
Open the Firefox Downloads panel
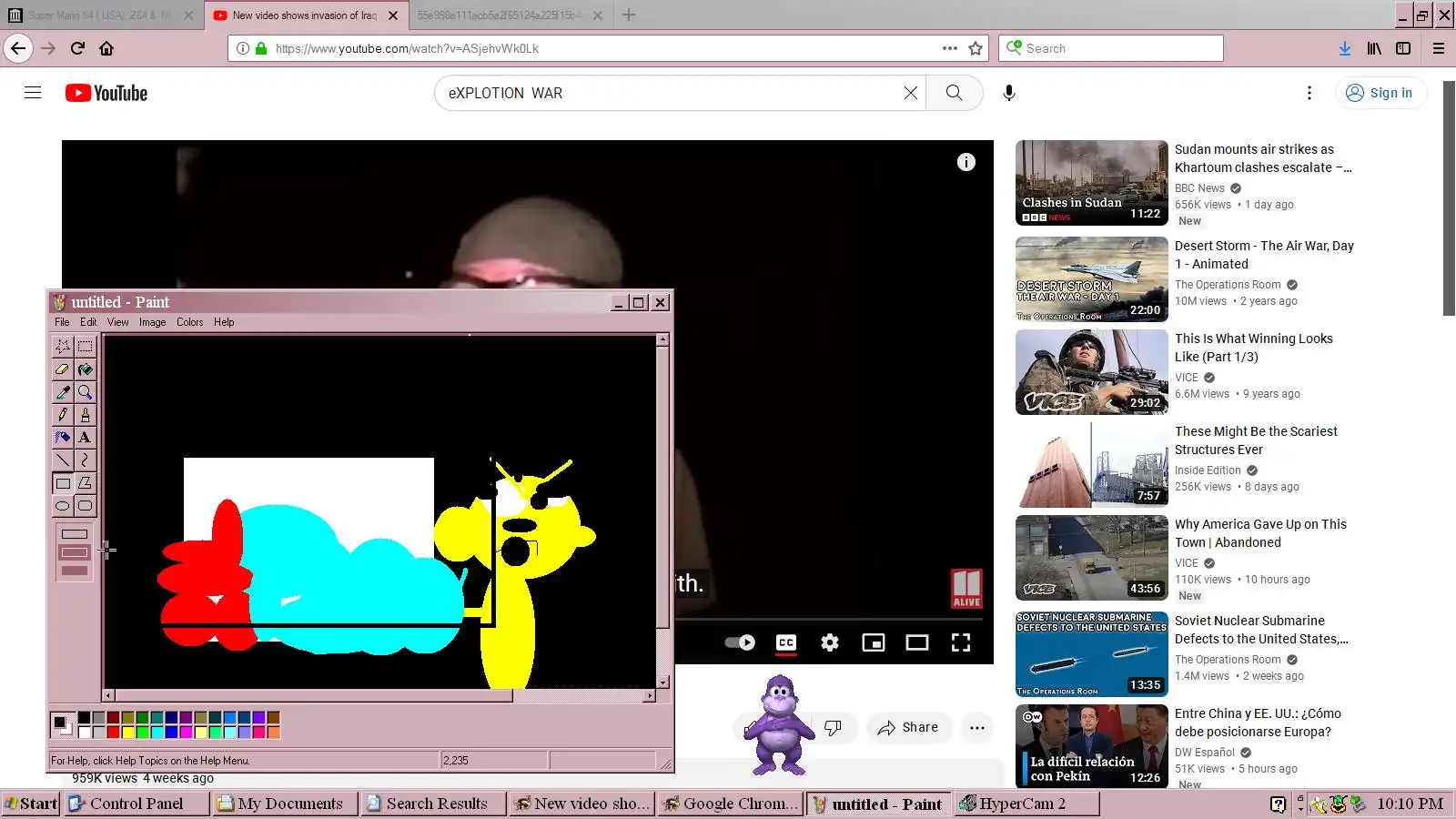[1345, 48]
